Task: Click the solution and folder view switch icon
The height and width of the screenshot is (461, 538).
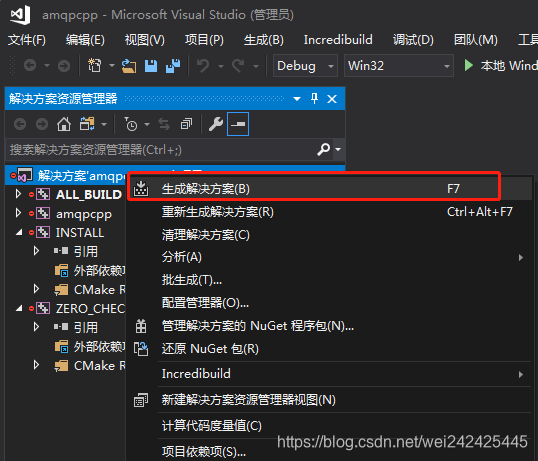Action: click(87, 124)
